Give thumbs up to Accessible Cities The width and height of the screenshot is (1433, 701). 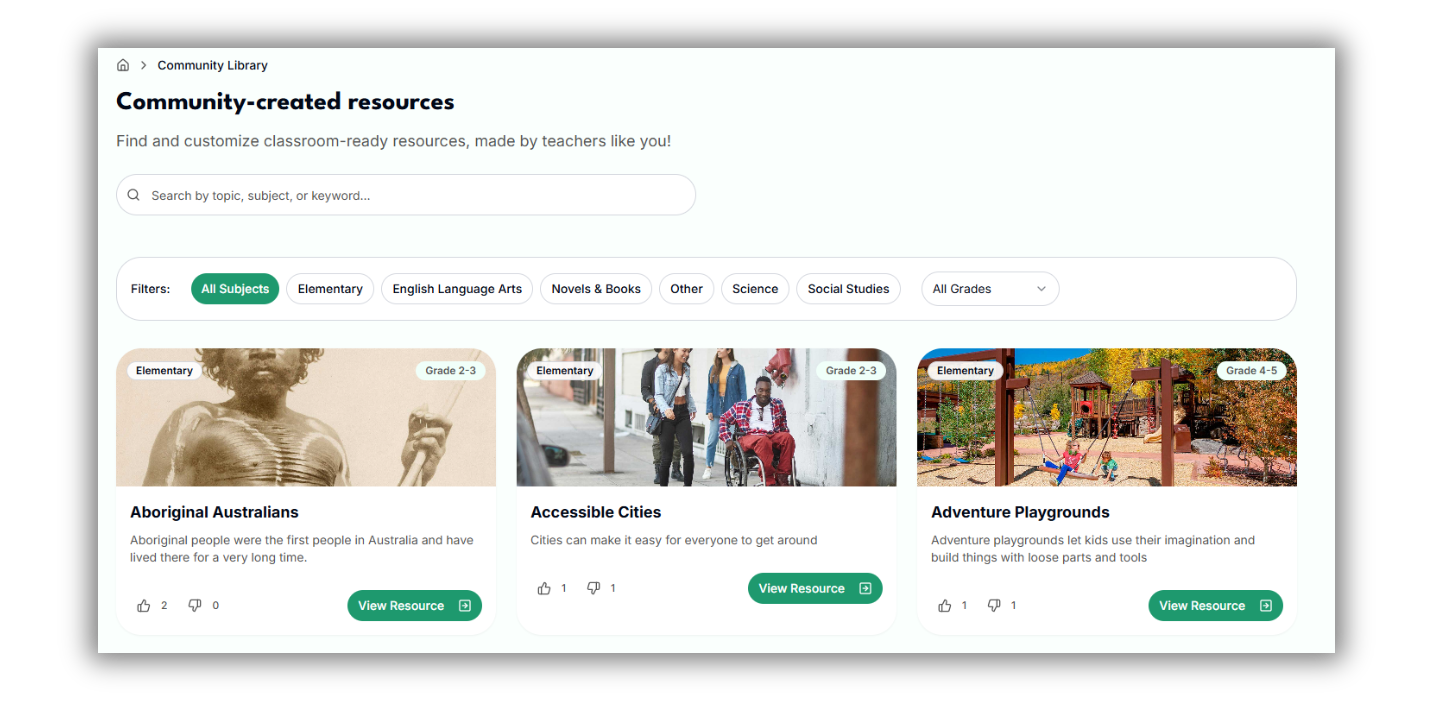click(544, 589)
